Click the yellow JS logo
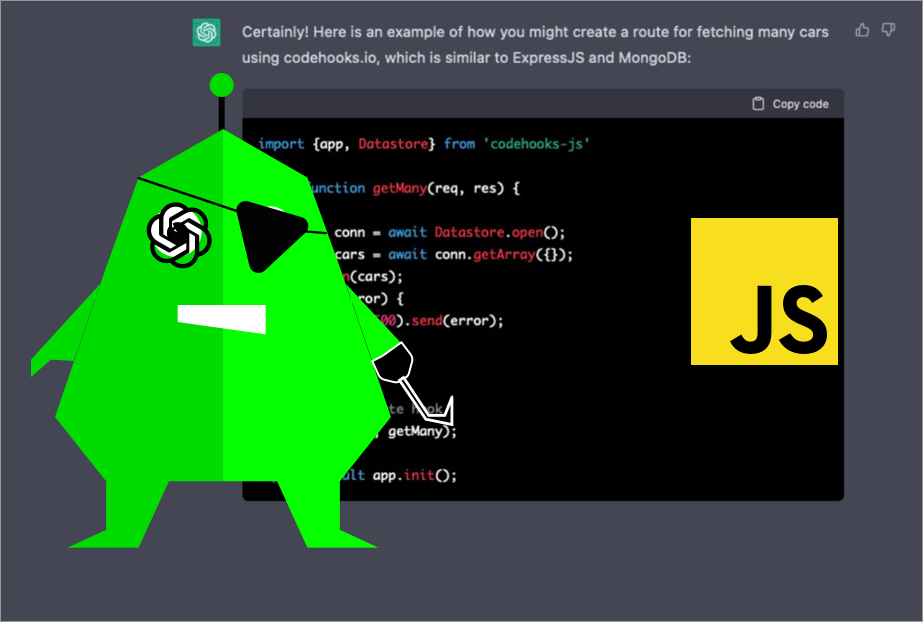The height and width of the screenshot is (622, 923). [764, 291]
